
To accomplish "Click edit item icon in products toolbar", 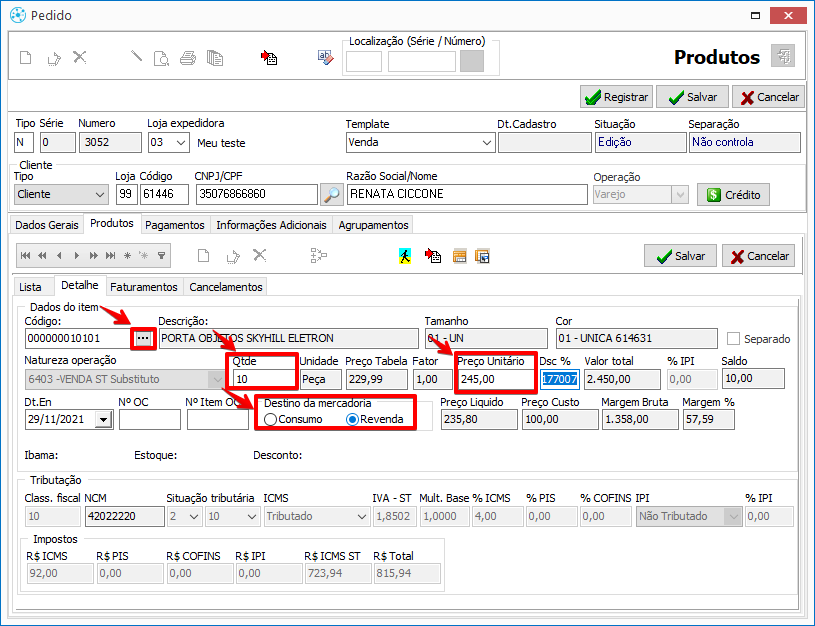I will [x=233, y=256].
